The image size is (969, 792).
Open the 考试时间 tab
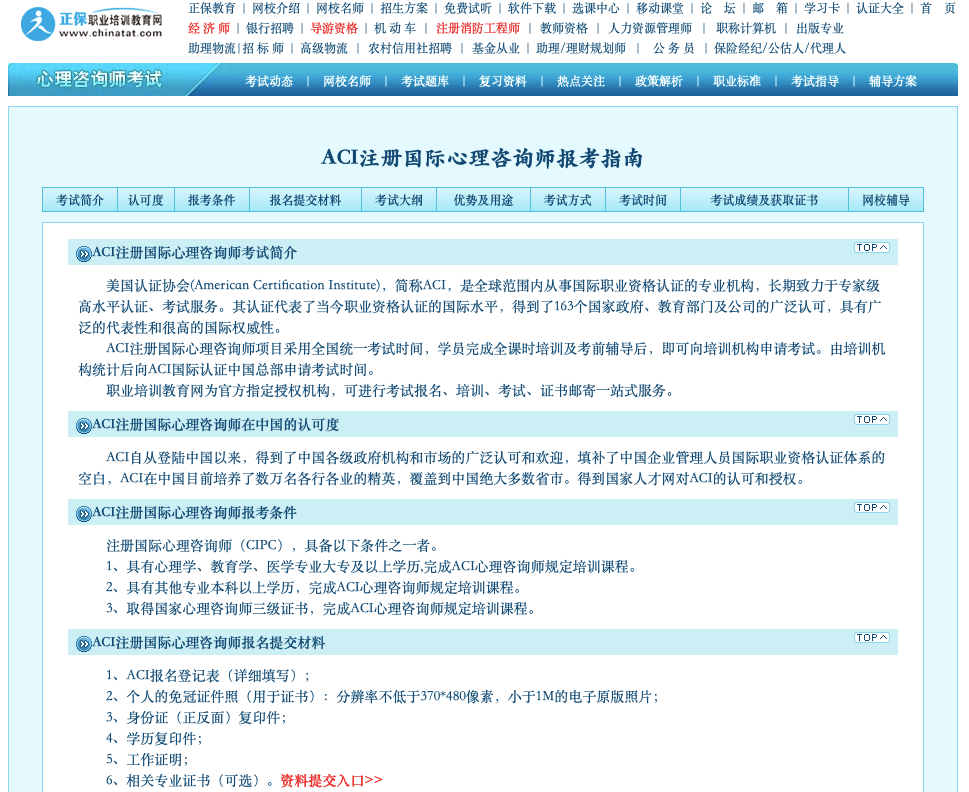643,200
